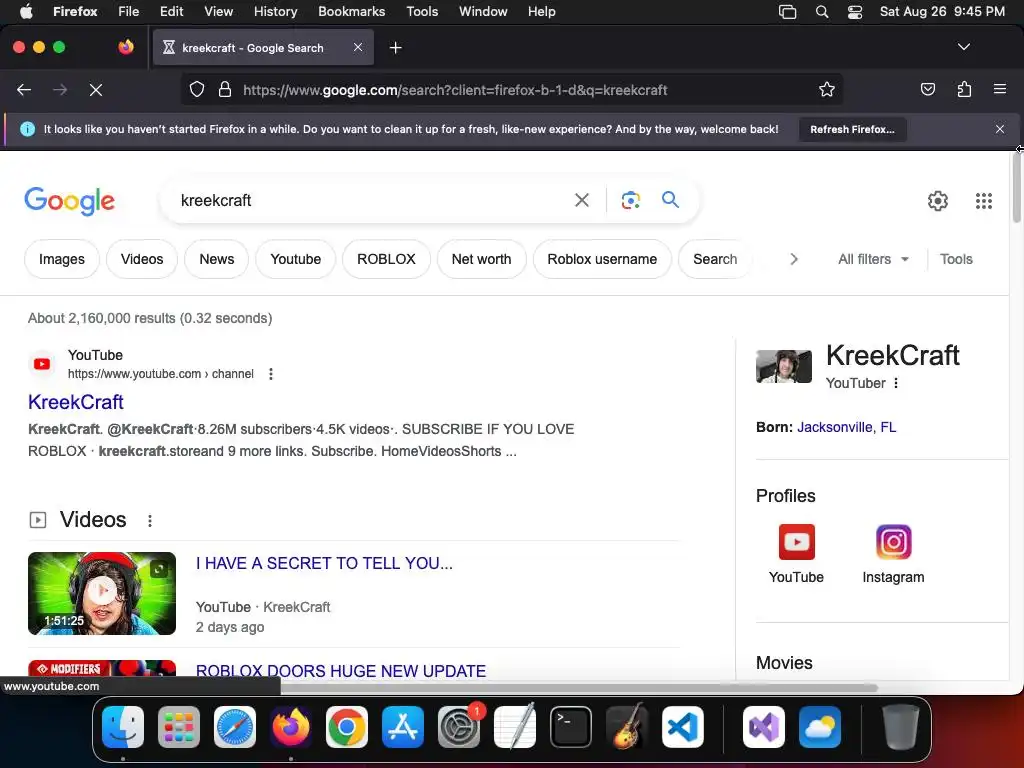
Task: Click the Firefox back arrow
Action: tap(24, 90)
